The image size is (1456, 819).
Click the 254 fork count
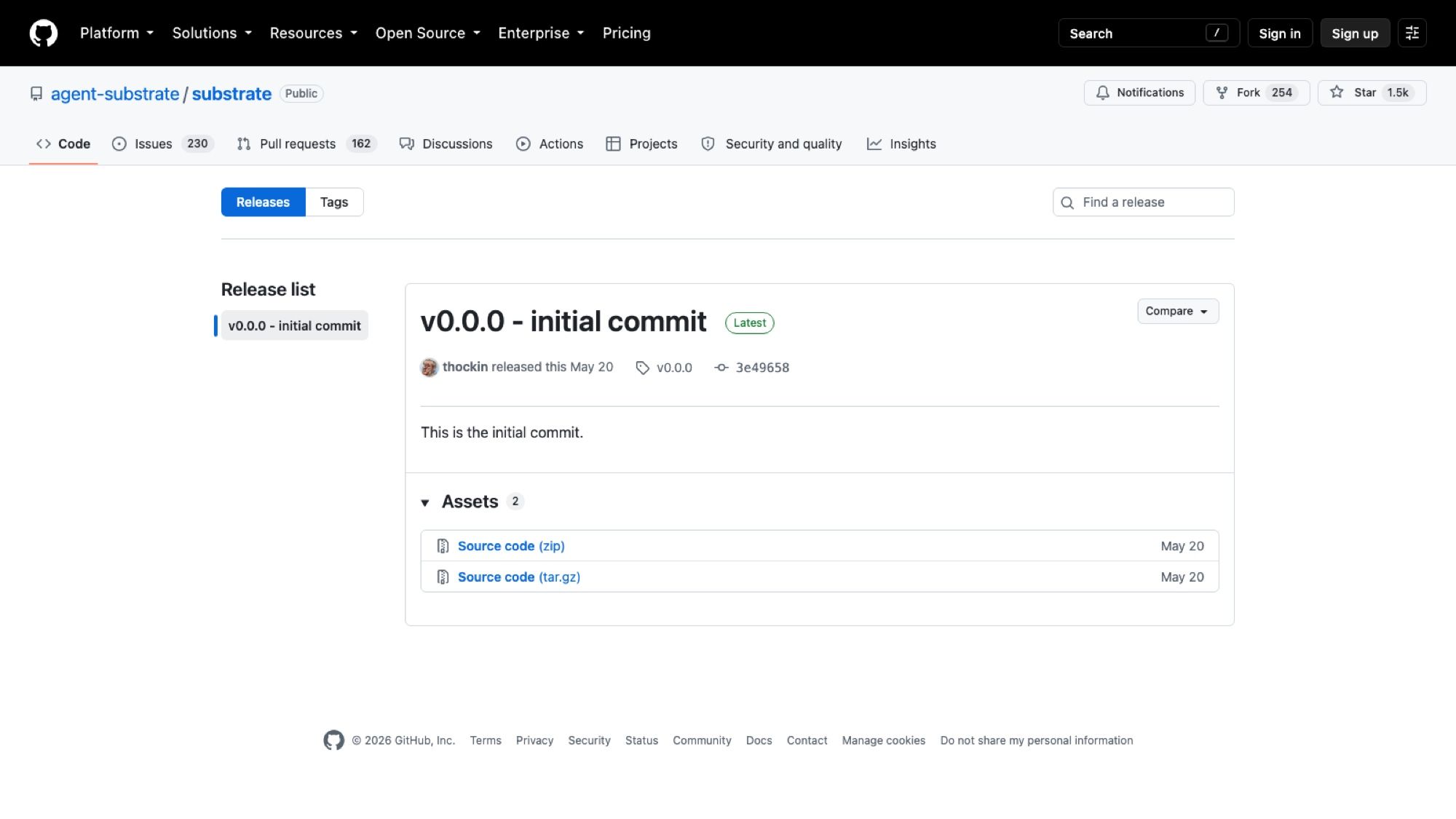[x=1281, y=92]
